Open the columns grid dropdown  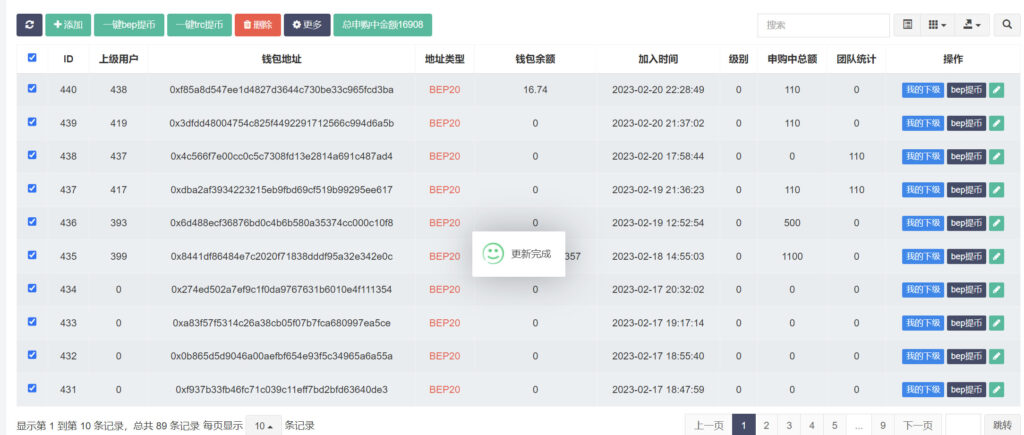tap(937, 24)
